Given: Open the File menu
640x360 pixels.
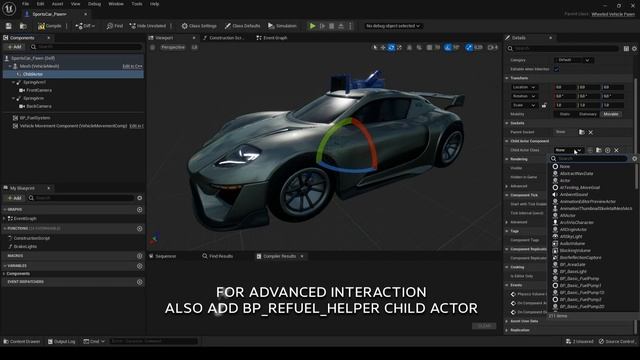Looking at the screenshot, I should coord(25,4).
